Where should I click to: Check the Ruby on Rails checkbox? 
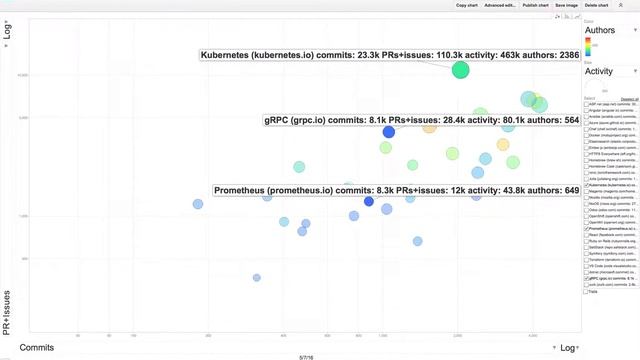tap(587, 241)
